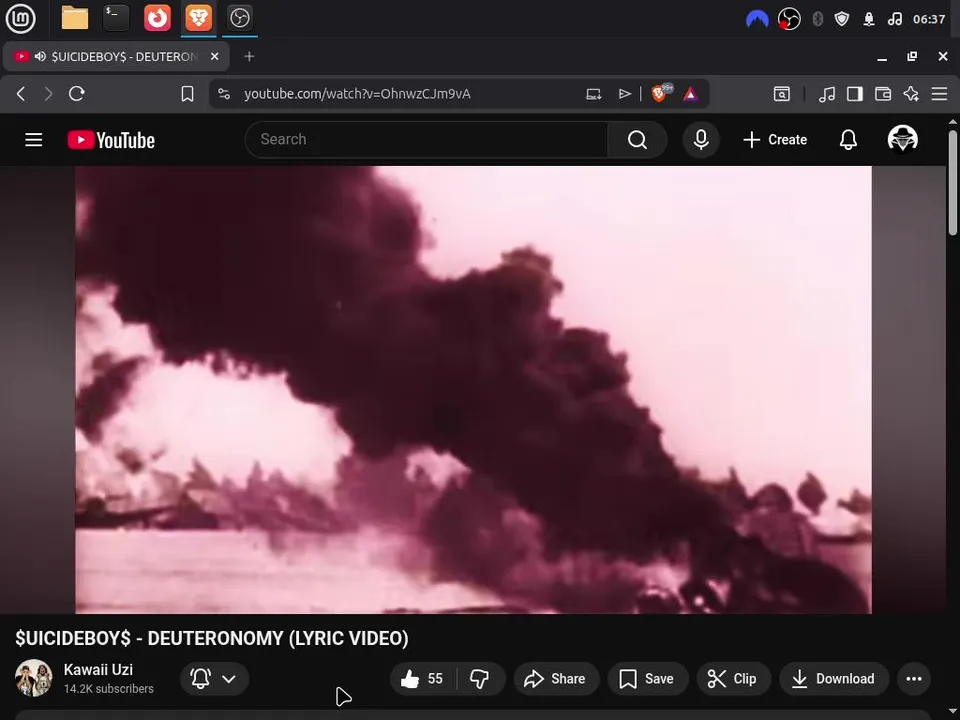Open the Brave main hamburger menu
The height and width of the screenshot is (720, 960).
click(x=939, y=94)
